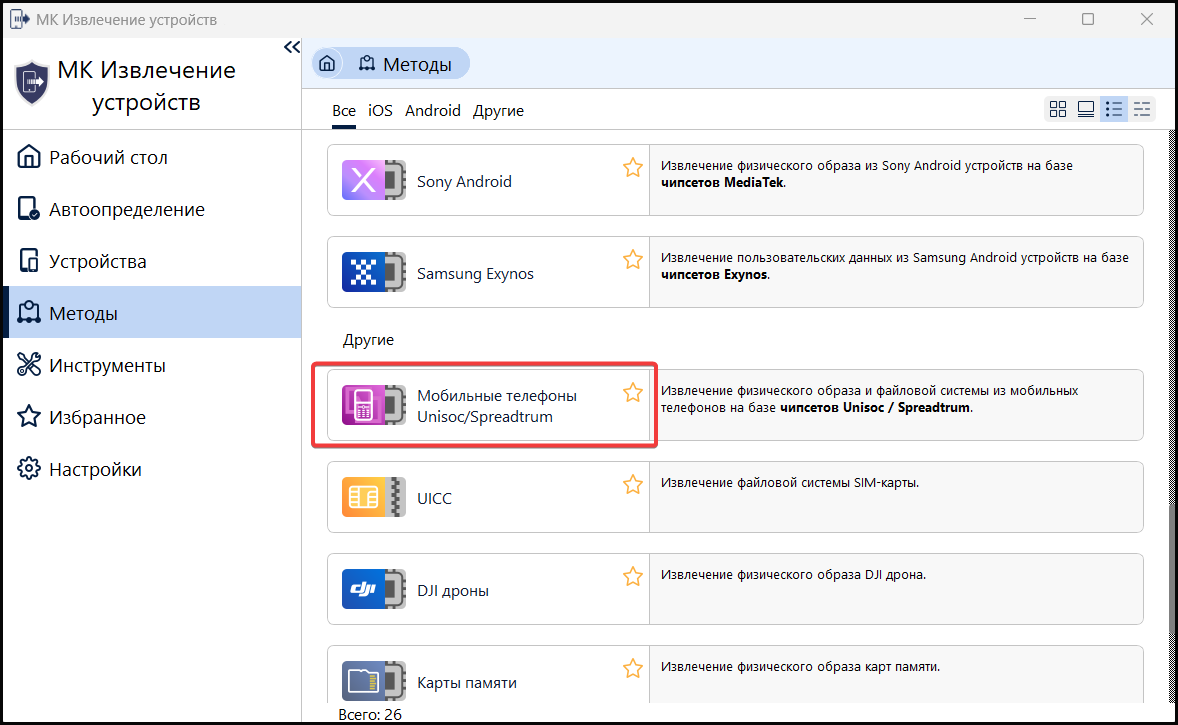The image size is (1178, 725).
Task: Maximize the application window
Action: tap(1088, 19)
